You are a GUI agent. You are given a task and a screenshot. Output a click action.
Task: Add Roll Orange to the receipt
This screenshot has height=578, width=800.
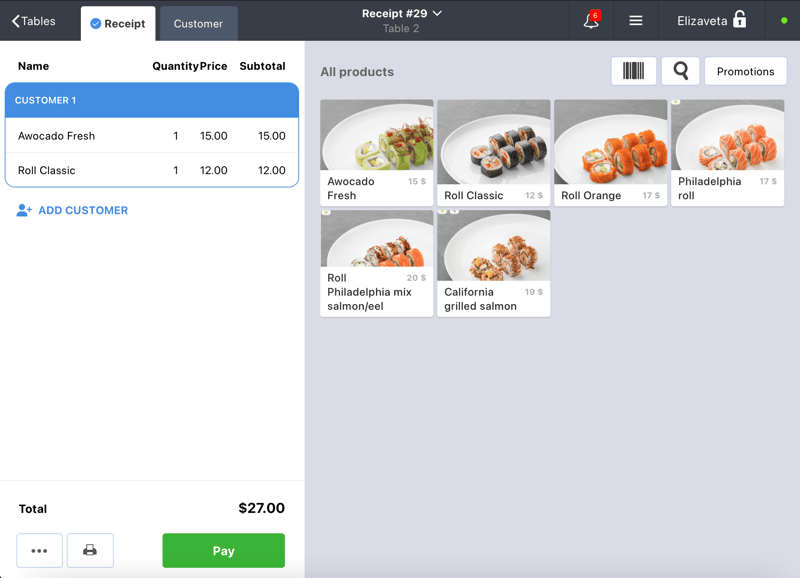tap(610, 152)
